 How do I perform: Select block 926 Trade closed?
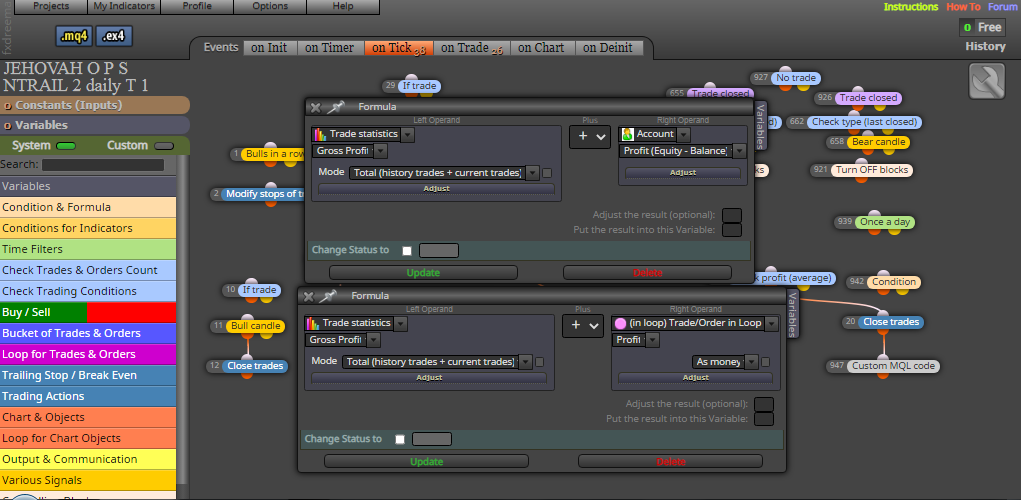tap(868, 98)
